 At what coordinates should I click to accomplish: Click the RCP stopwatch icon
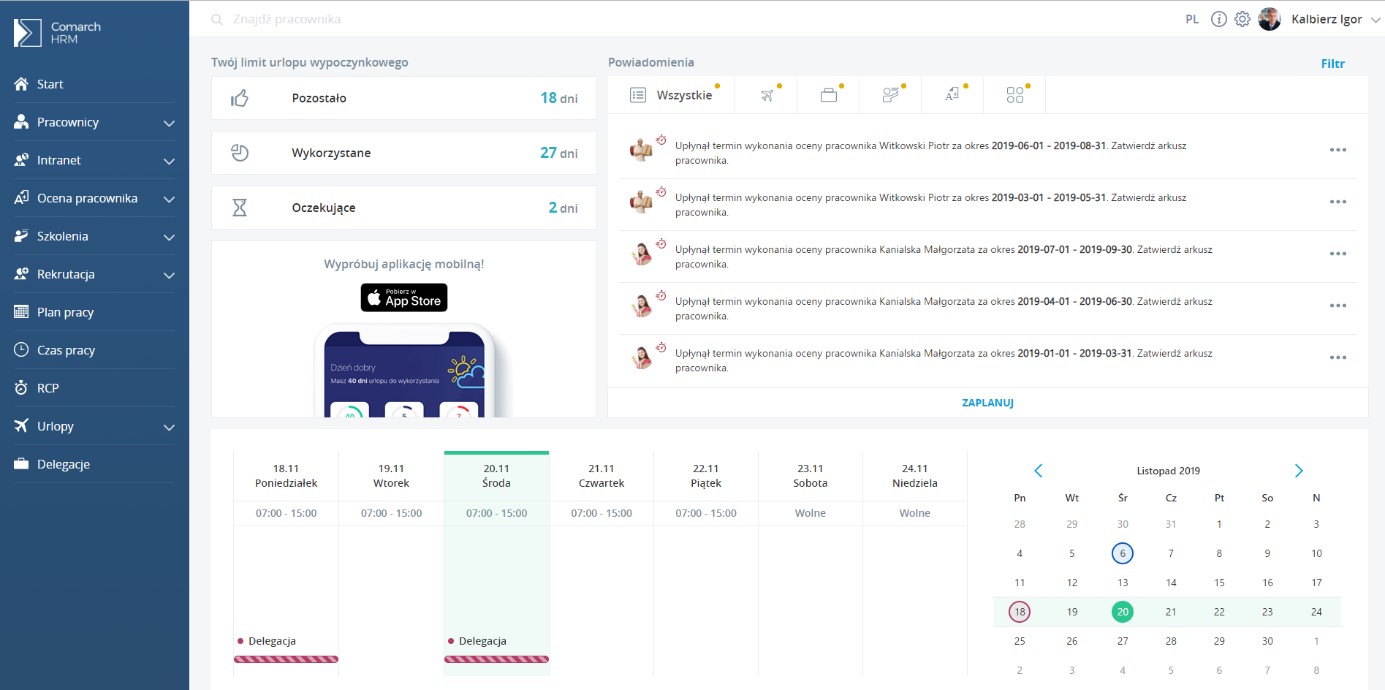[21, 388]
